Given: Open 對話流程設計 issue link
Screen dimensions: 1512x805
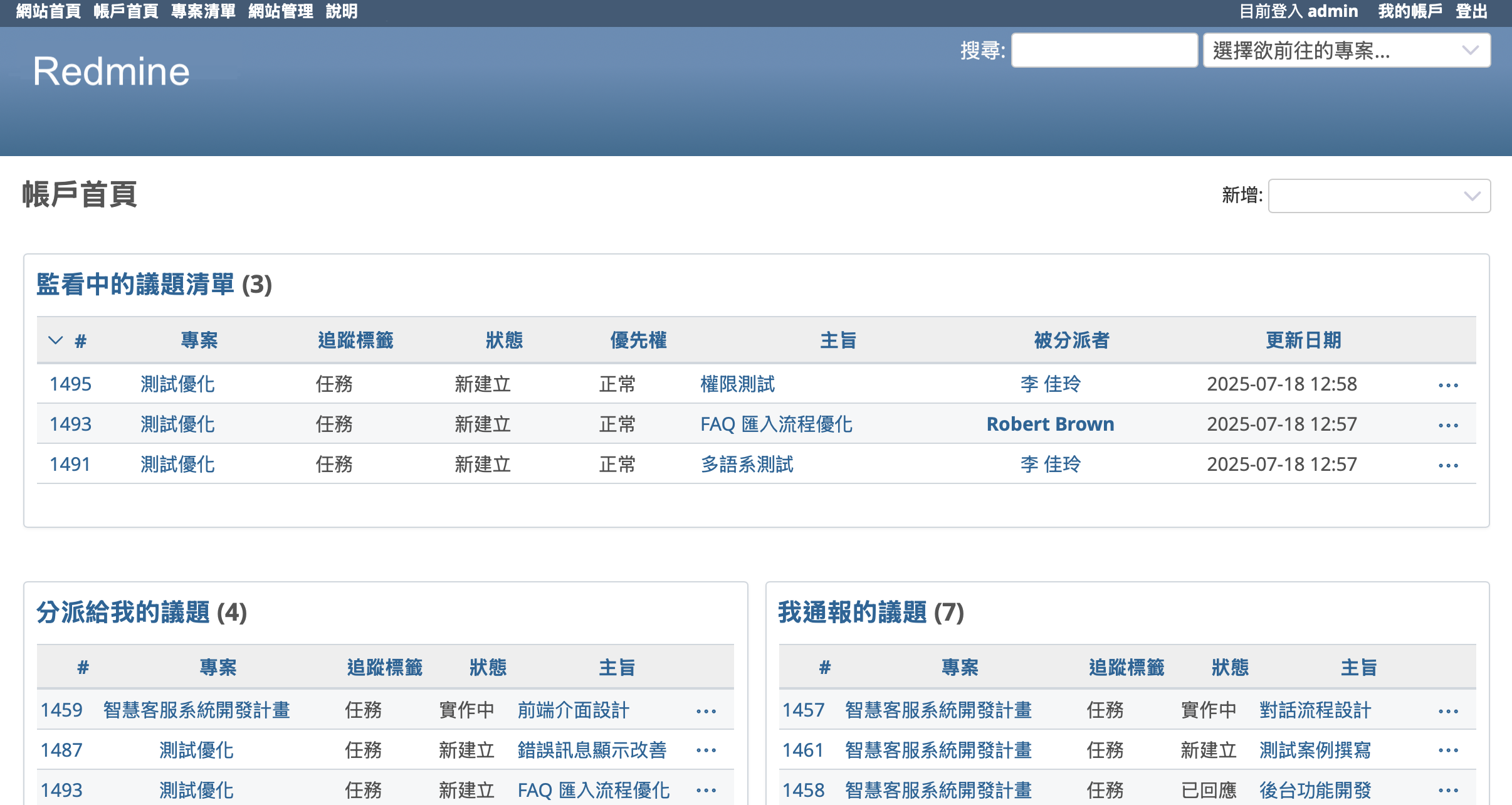Looking at the screenshot, I should tap(1316, 710).
